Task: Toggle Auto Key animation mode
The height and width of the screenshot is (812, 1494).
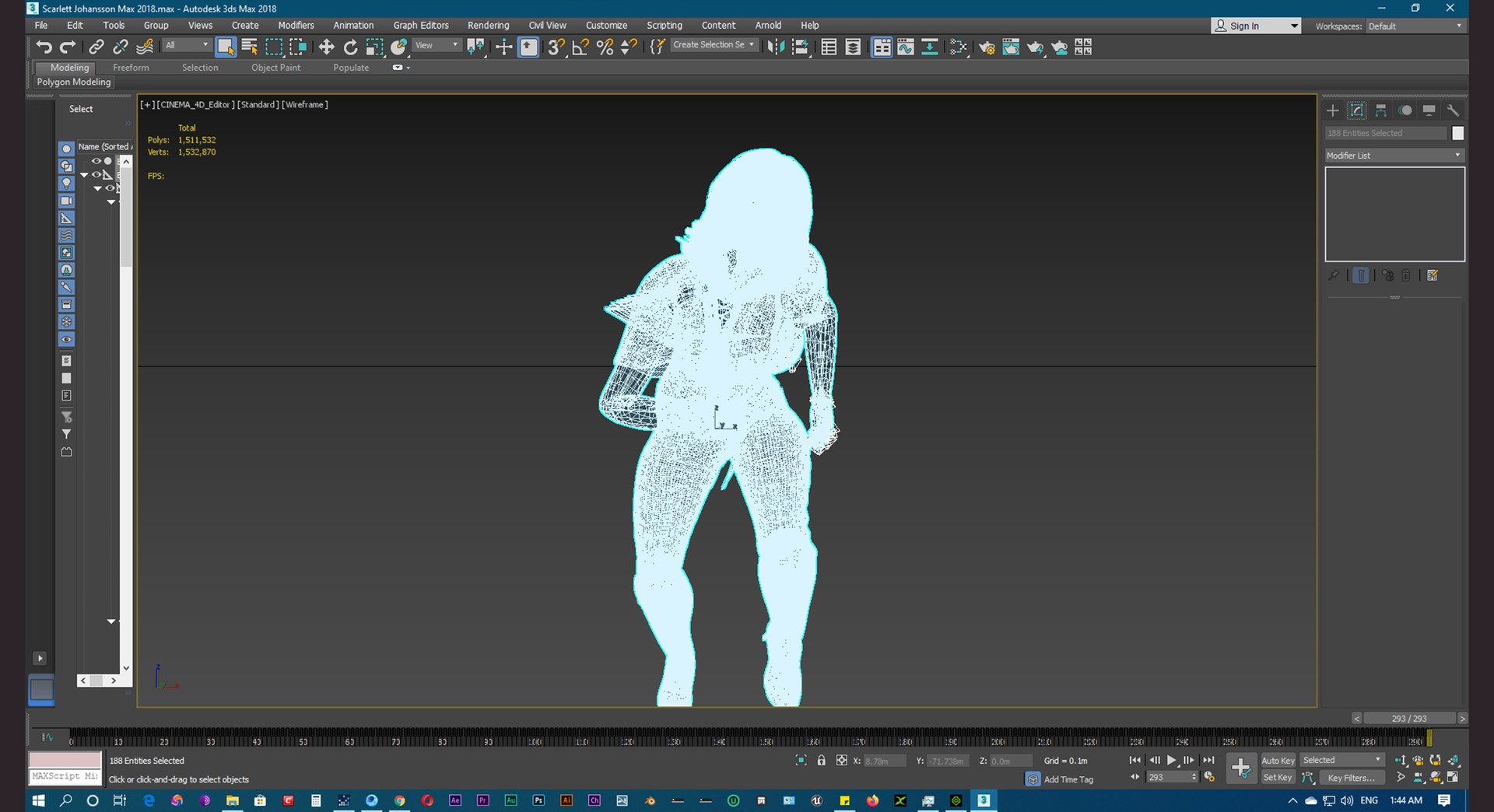Action: (1278, 761)
